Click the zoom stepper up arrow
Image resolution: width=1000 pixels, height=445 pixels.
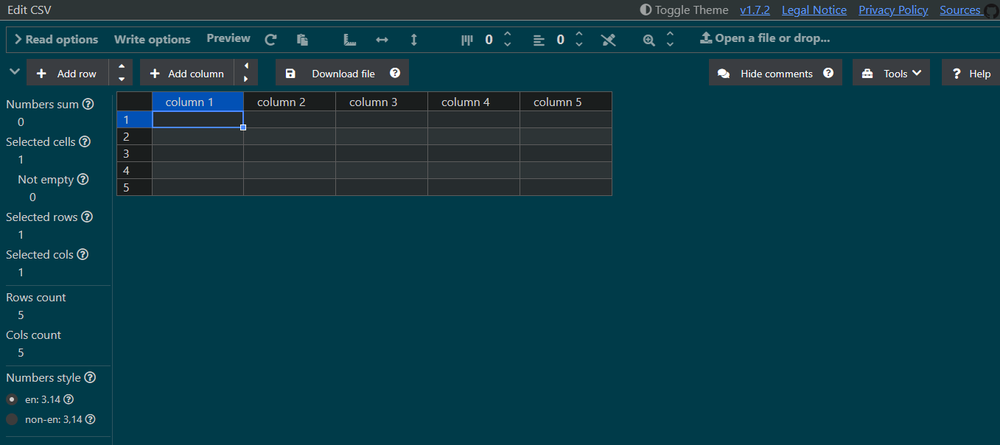tap(670, 34)
